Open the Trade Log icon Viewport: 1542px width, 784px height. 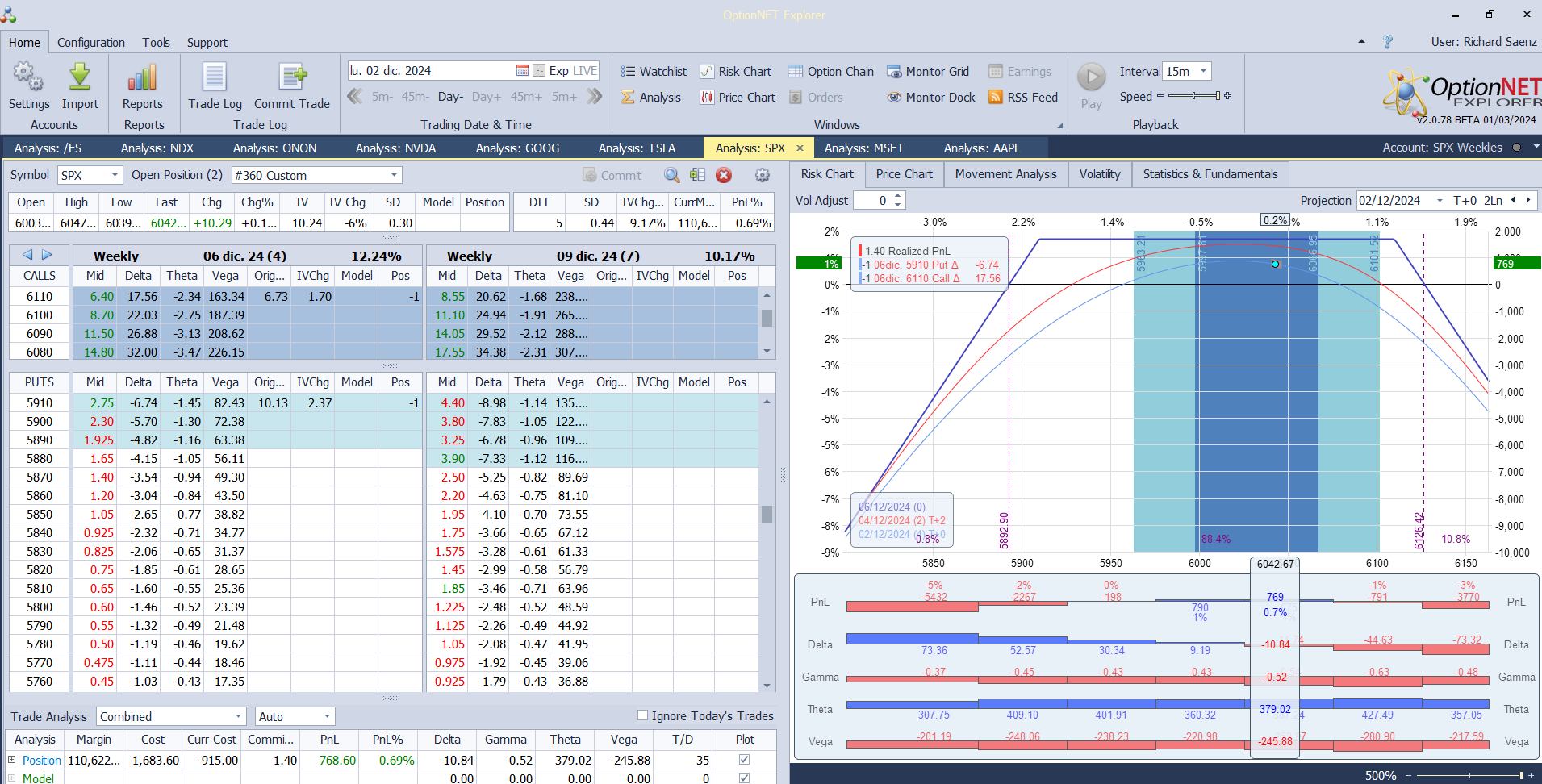pyautogui.click(x=215, y=77)
